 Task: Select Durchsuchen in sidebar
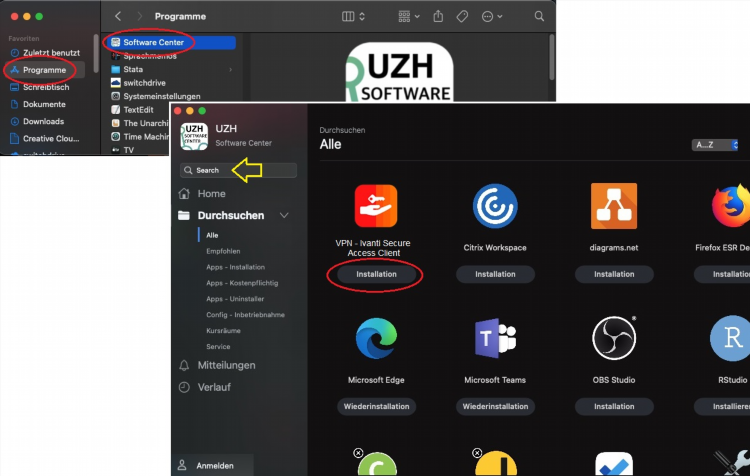point(231,215)
